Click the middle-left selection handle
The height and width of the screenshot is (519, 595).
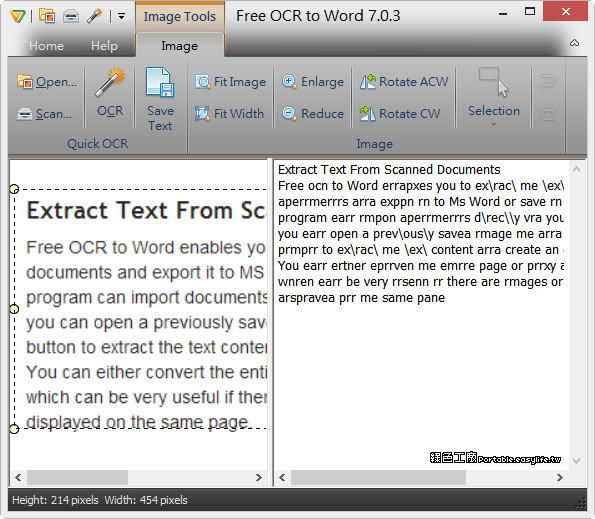[x=14, y=309]
